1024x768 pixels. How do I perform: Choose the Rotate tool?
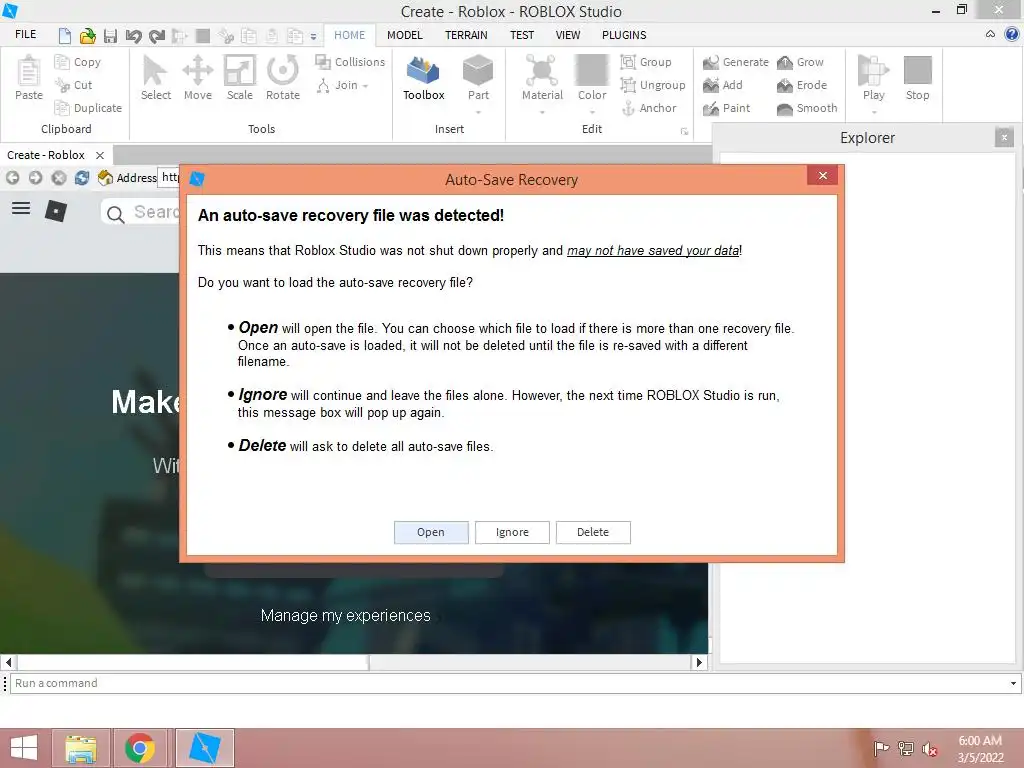[x=283, y=78]
